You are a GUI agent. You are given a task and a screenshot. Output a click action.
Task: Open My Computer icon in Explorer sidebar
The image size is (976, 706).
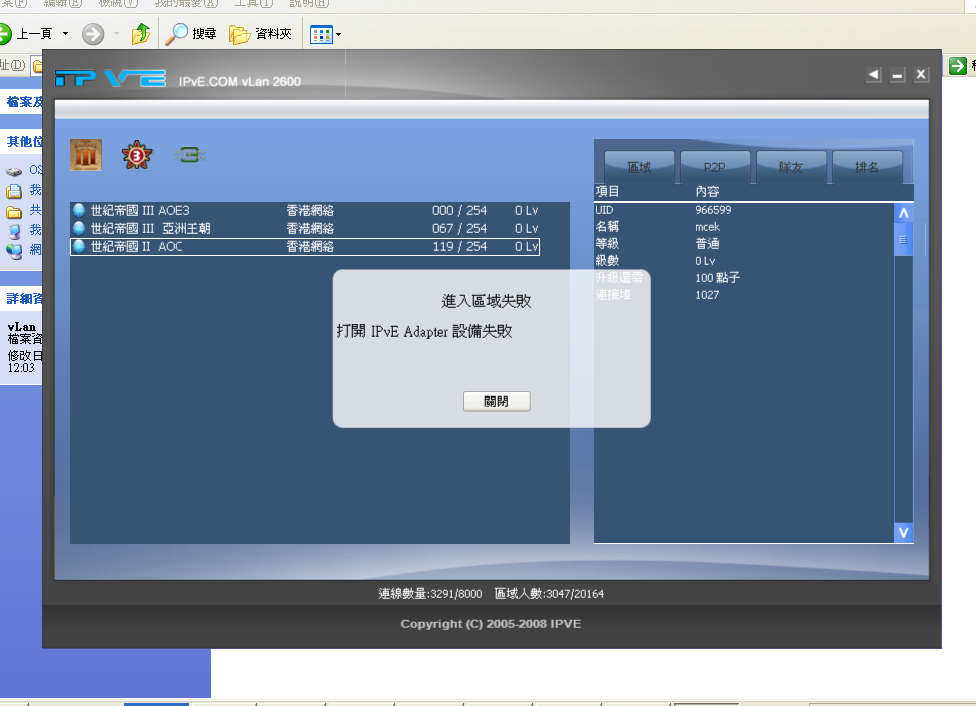pos(14,232)
